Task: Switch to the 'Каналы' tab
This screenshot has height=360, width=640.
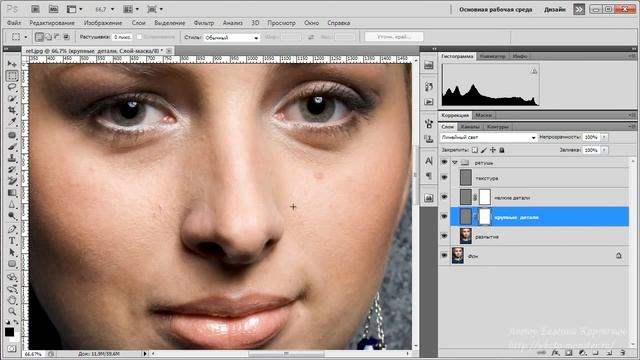Action: [470, 127]
